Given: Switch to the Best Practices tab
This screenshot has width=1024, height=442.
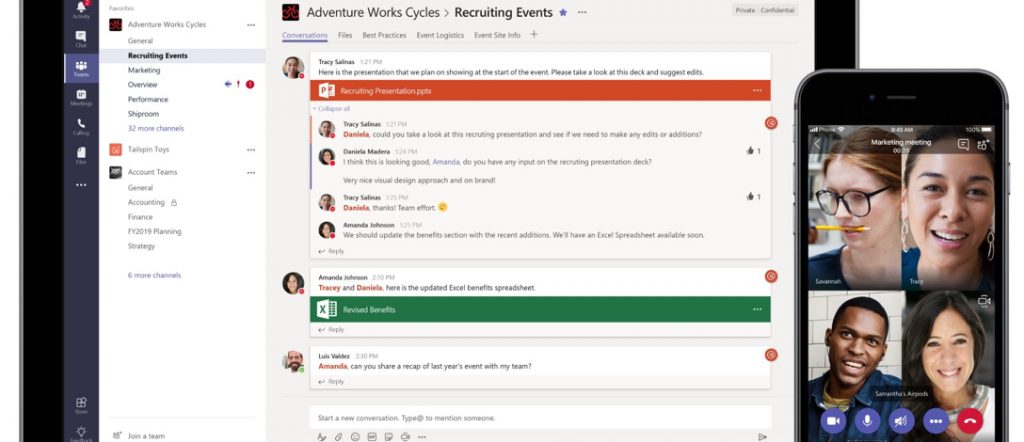Looking at the screenshot, I should pyautogui.click(x=384, y=35).
